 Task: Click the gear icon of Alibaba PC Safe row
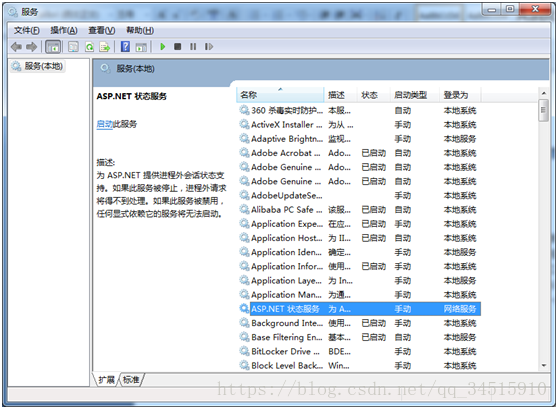(x=244, y=209)
